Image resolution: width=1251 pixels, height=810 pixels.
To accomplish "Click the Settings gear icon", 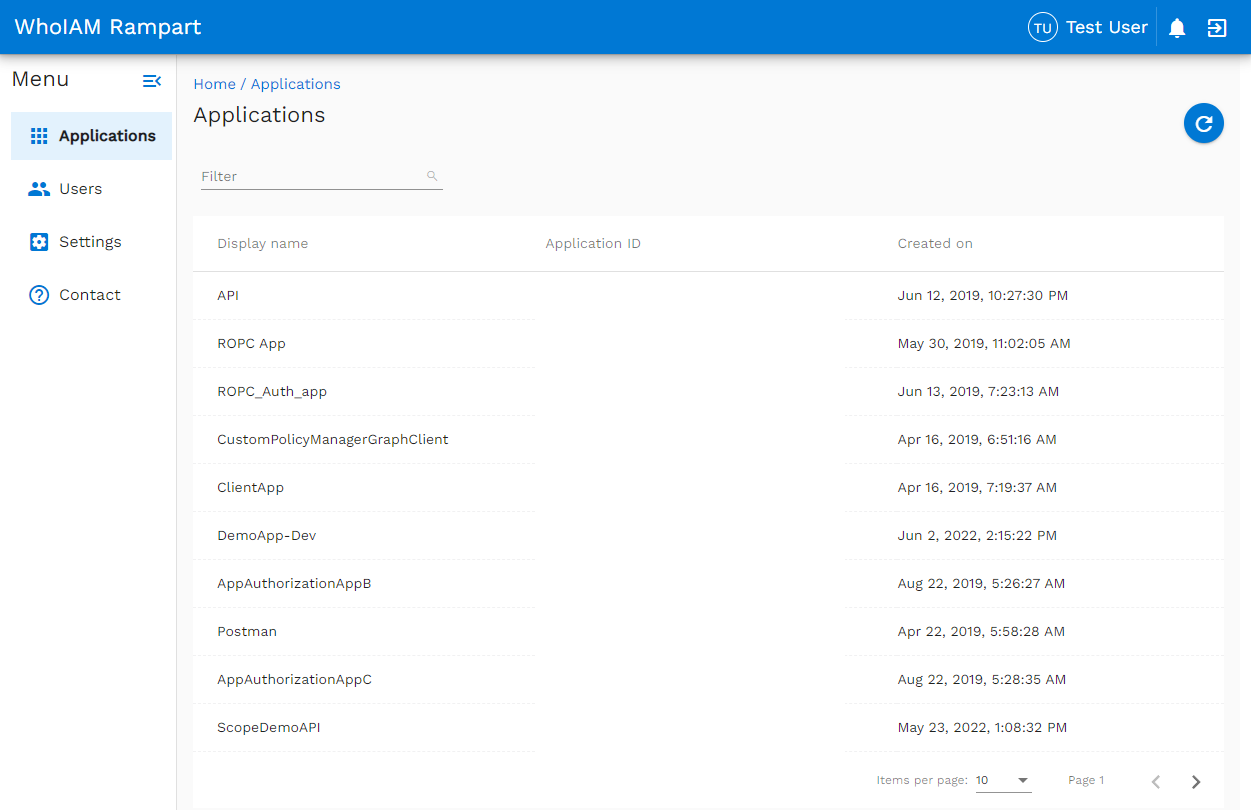I will [x=37, y=241].
